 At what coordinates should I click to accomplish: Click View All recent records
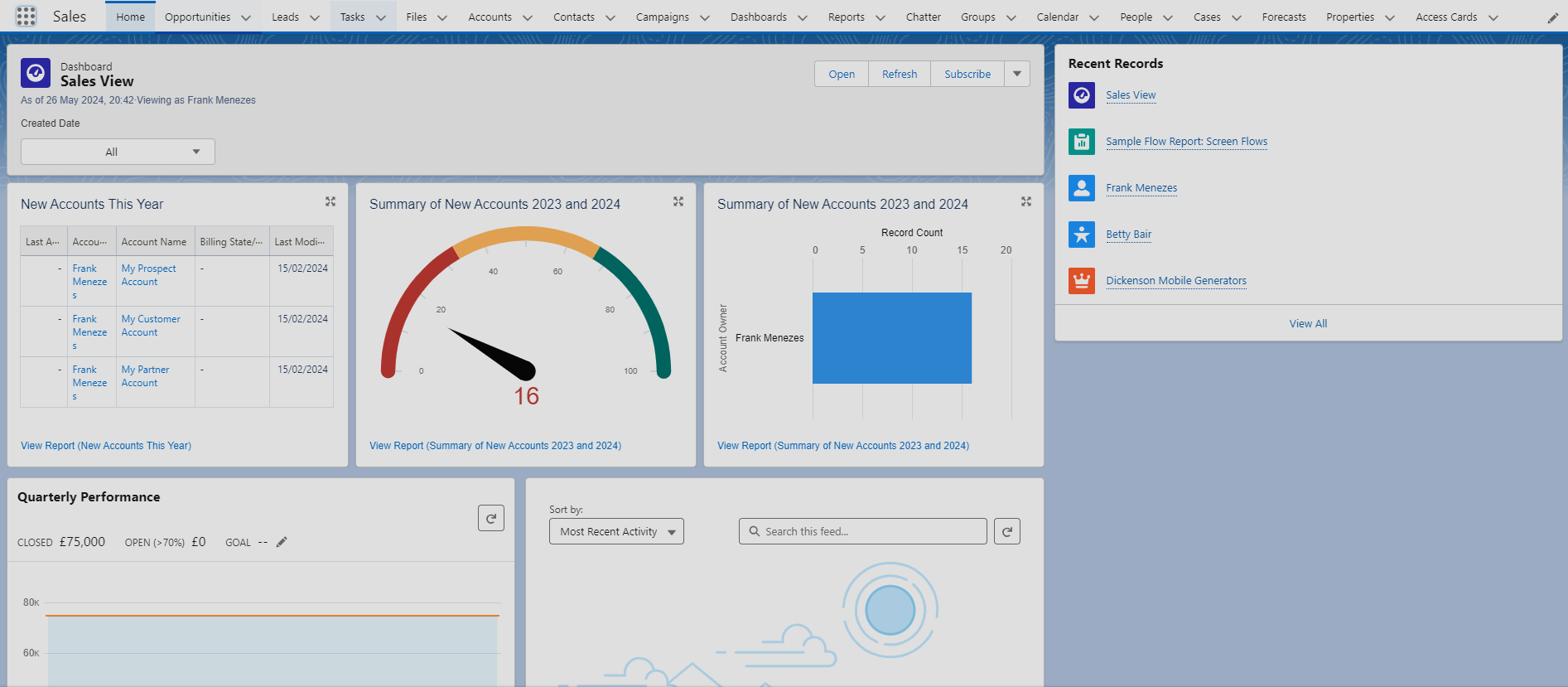[x=1308, y=324]
